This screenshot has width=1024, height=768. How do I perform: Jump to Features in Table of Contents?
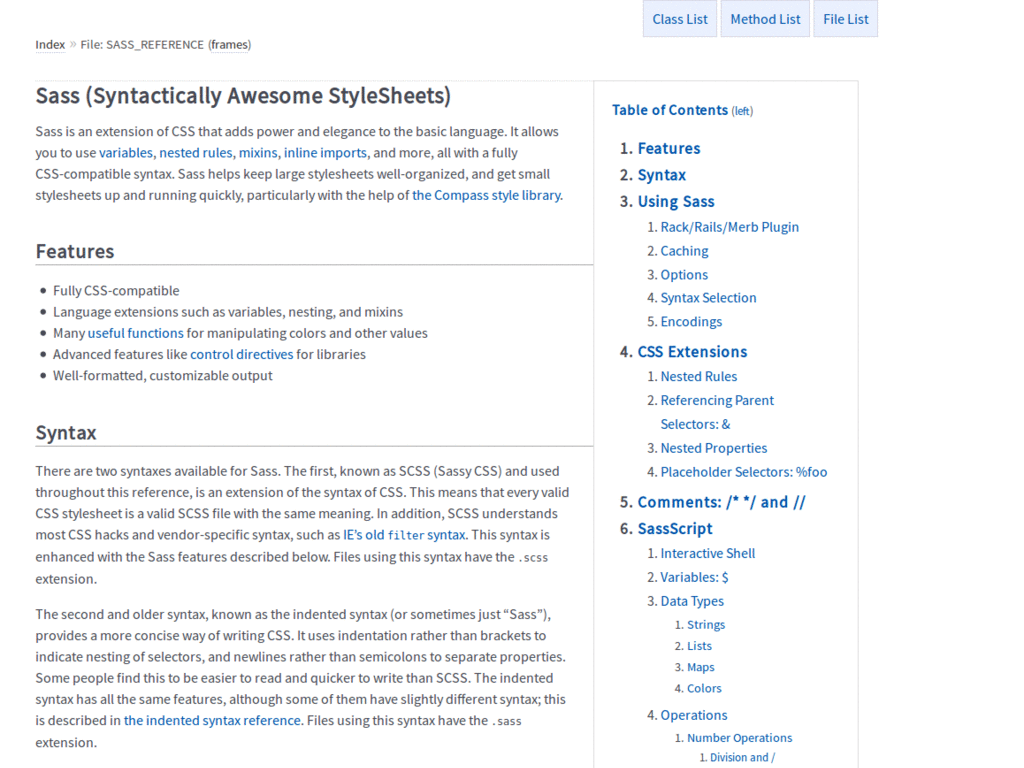(x=669, y=148)
